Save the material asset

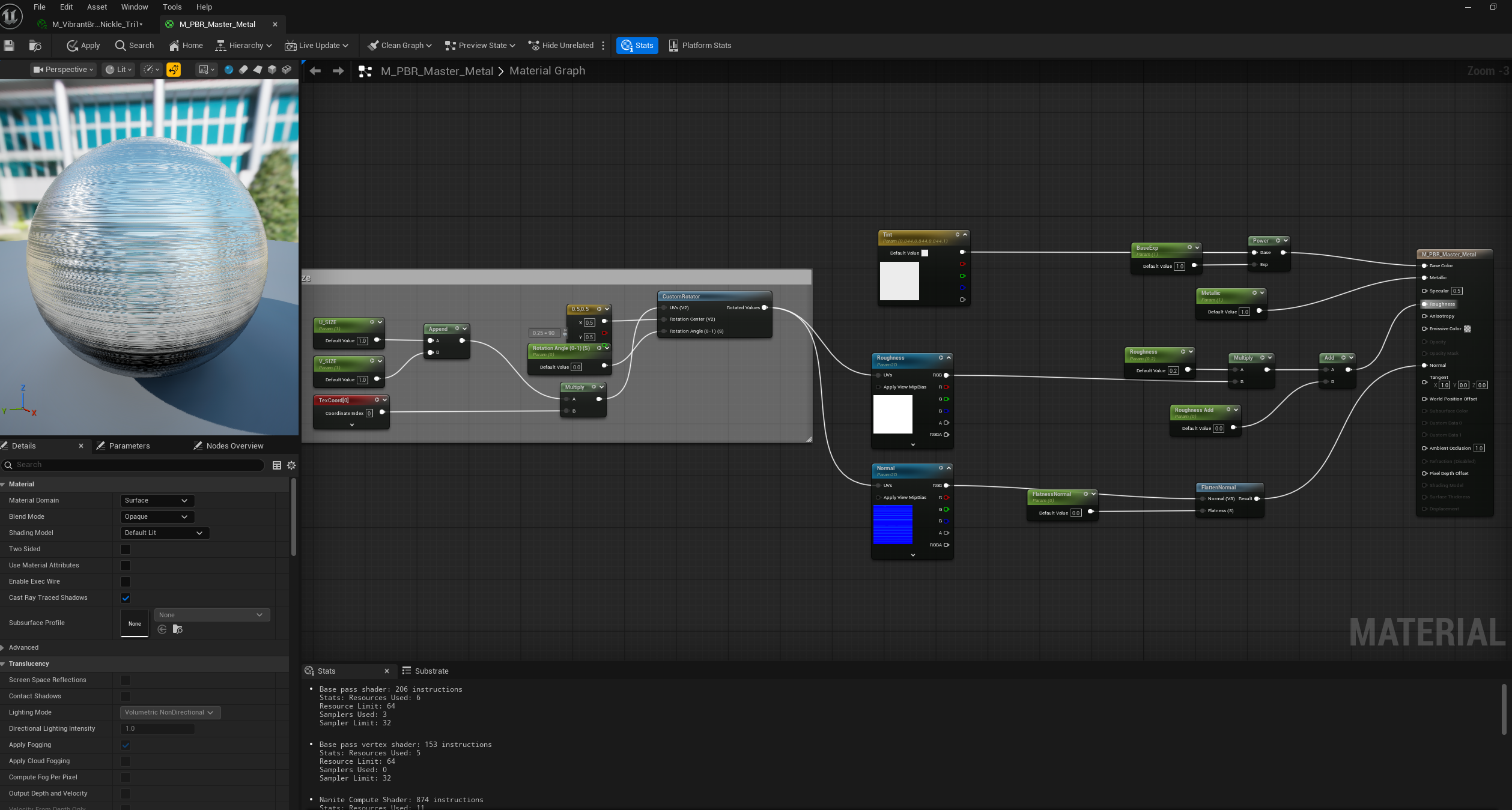coord(9,45)
